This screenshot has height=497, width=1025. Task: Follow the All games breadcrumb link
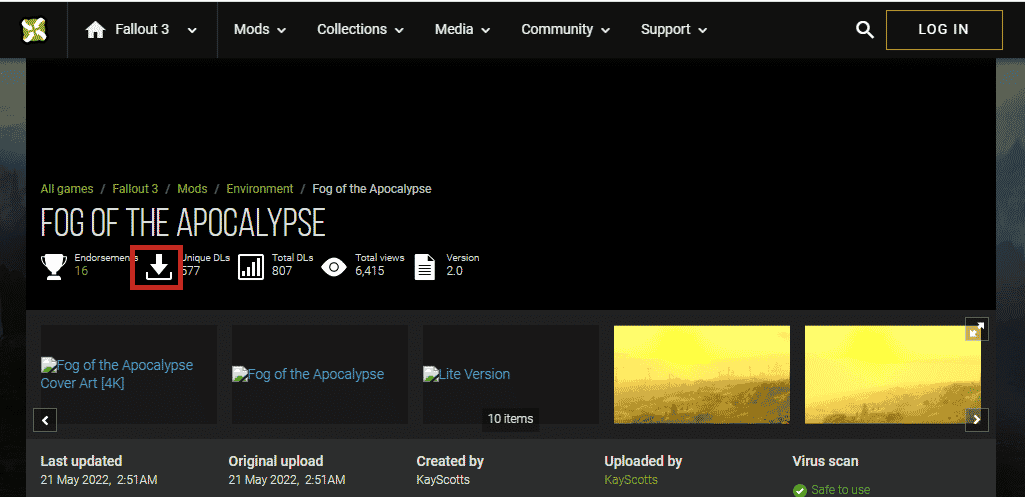pos(67,189)
